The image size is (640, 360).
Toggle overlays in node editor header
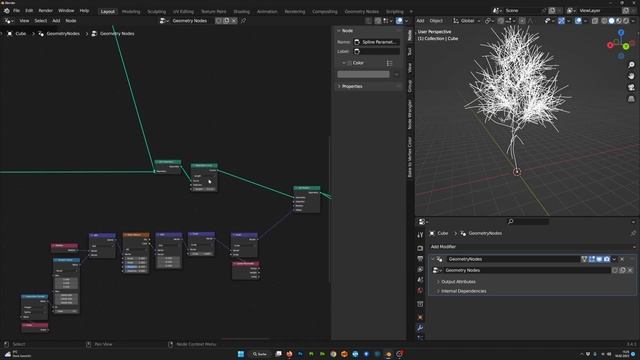coord(400,20)
